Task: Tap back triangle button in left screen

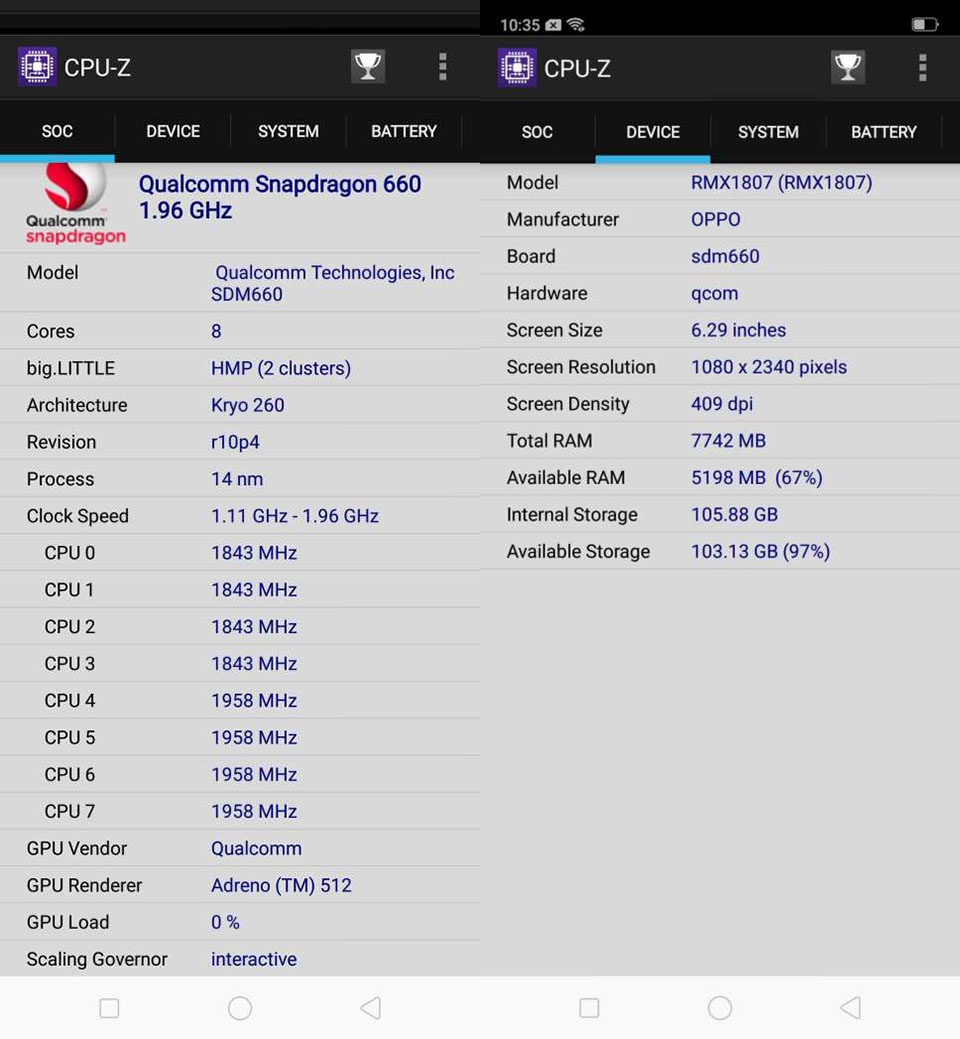Action: pos(370,1008)
